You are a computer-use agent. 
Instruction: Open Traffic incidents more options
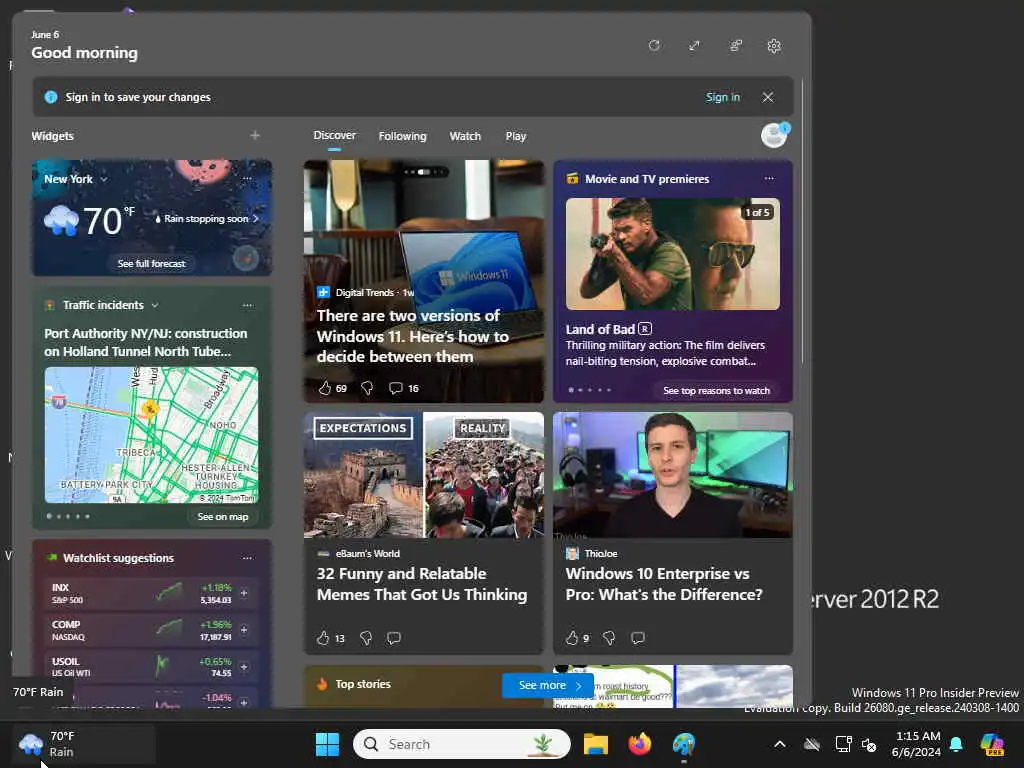coord(247,305)
